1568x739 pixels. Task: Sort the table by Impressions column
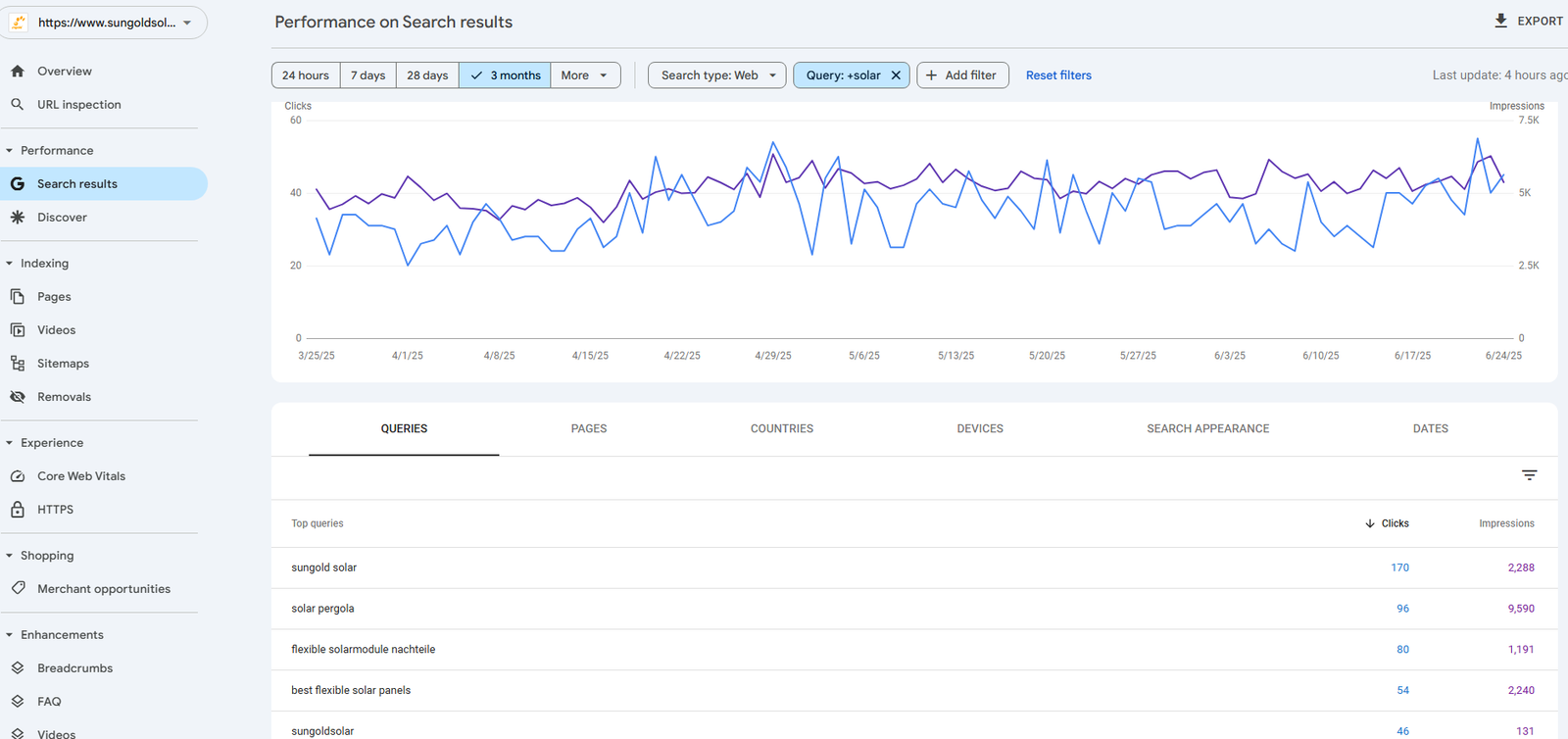[x=1506, y=523]
